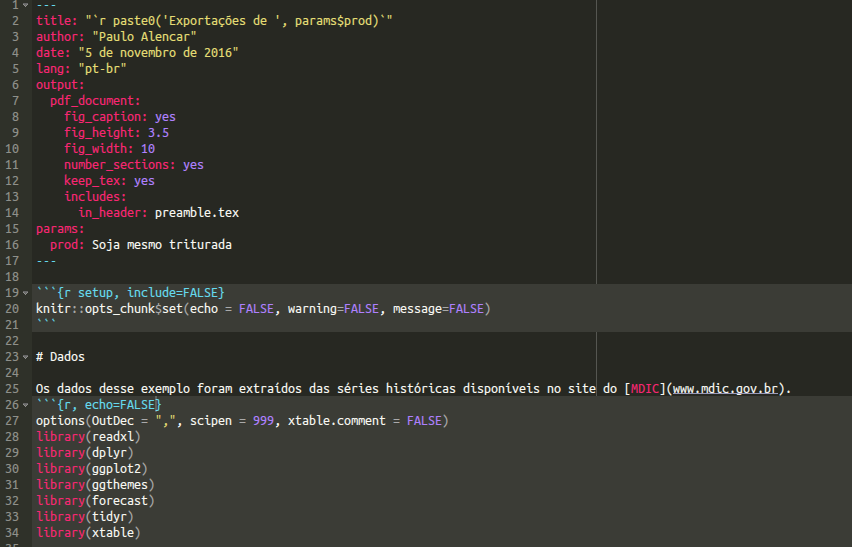Screen dimensions: 852x547
Task: Fold the Dados section arrow on line 23
Action: [25, 357]
